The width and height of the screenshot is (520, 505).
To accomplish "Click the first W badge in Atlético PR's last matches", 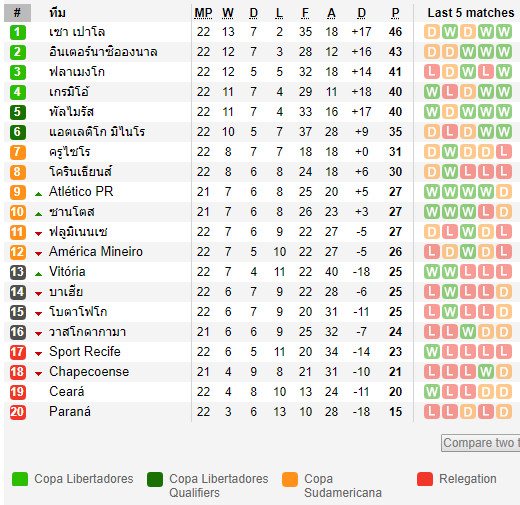I will [432, 192].
